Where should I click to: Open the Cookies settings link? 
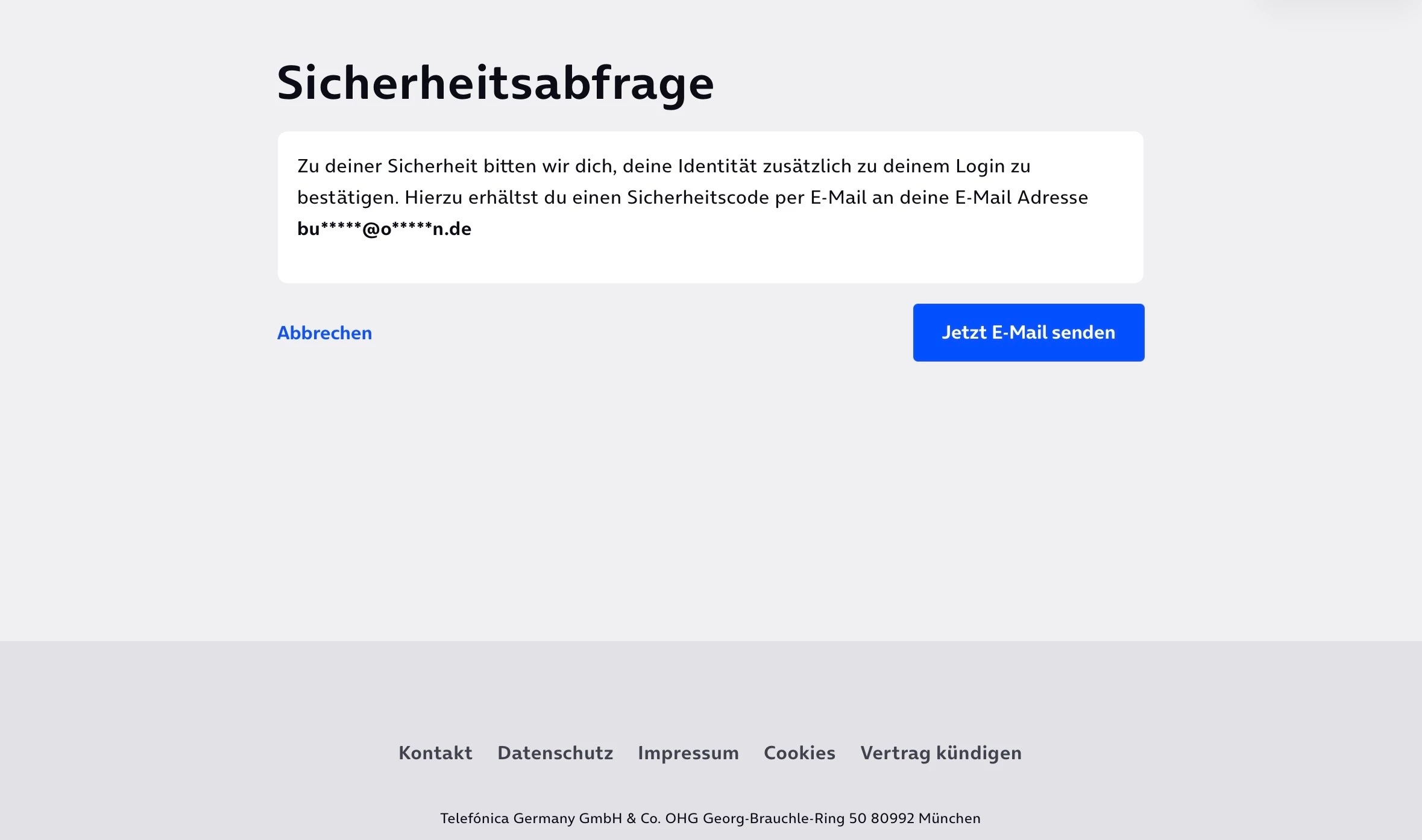point(799,753)
